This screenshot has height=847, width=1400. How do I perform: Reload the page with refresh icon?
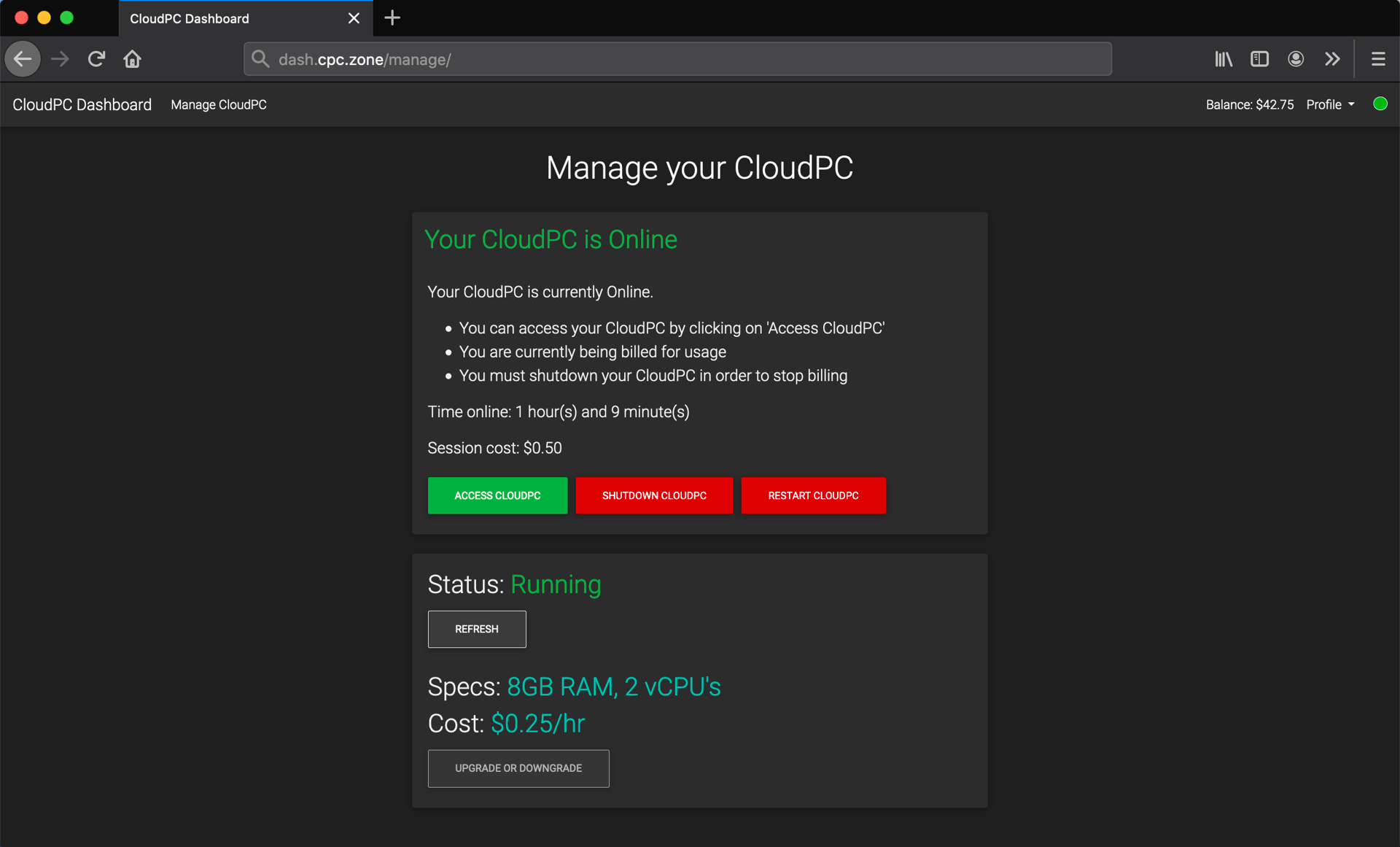[96, 59]
